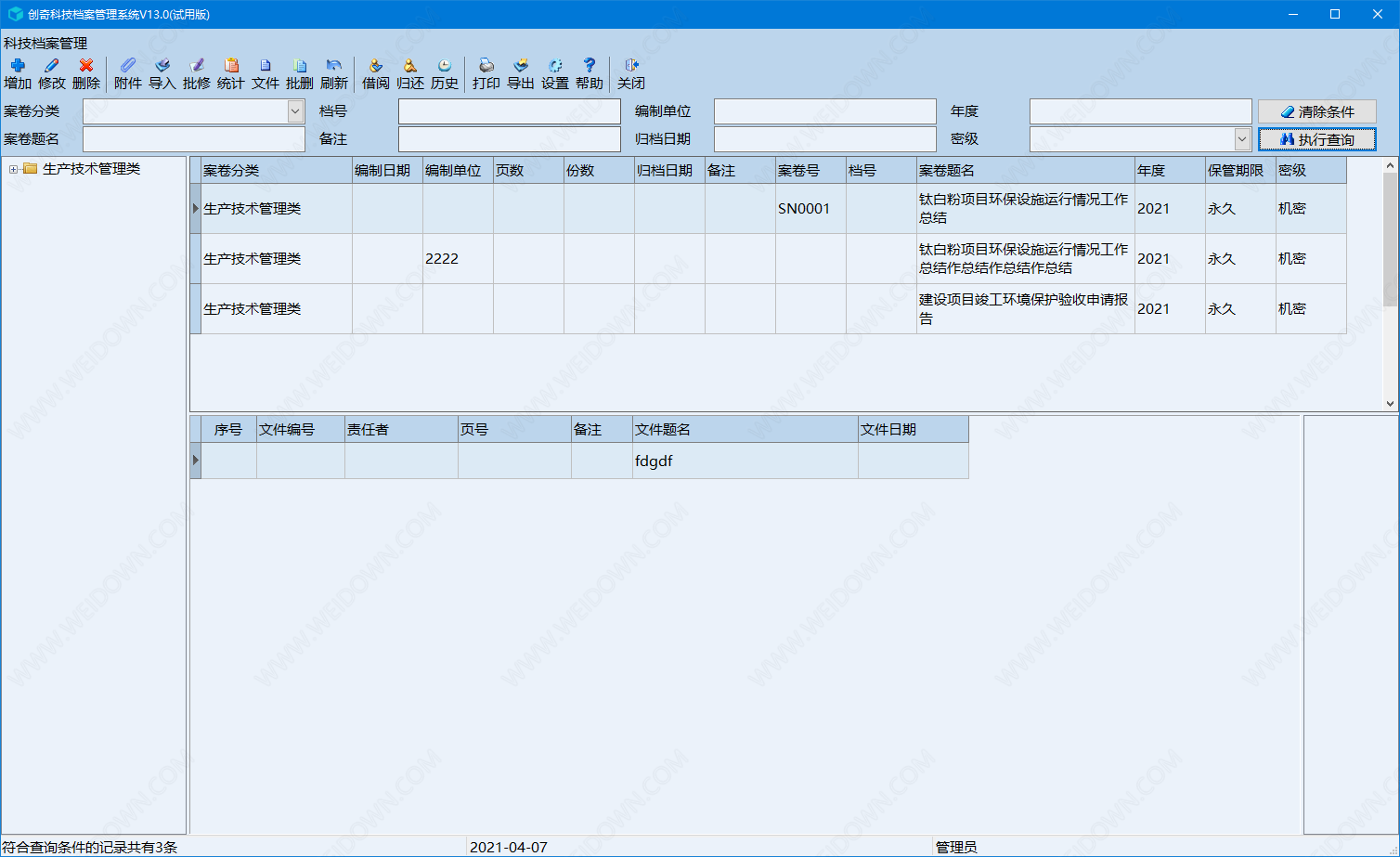Screen dimensions: 1400x857
Task: Open the 密级 dropdown list
Action: (x=1242, y=139)
